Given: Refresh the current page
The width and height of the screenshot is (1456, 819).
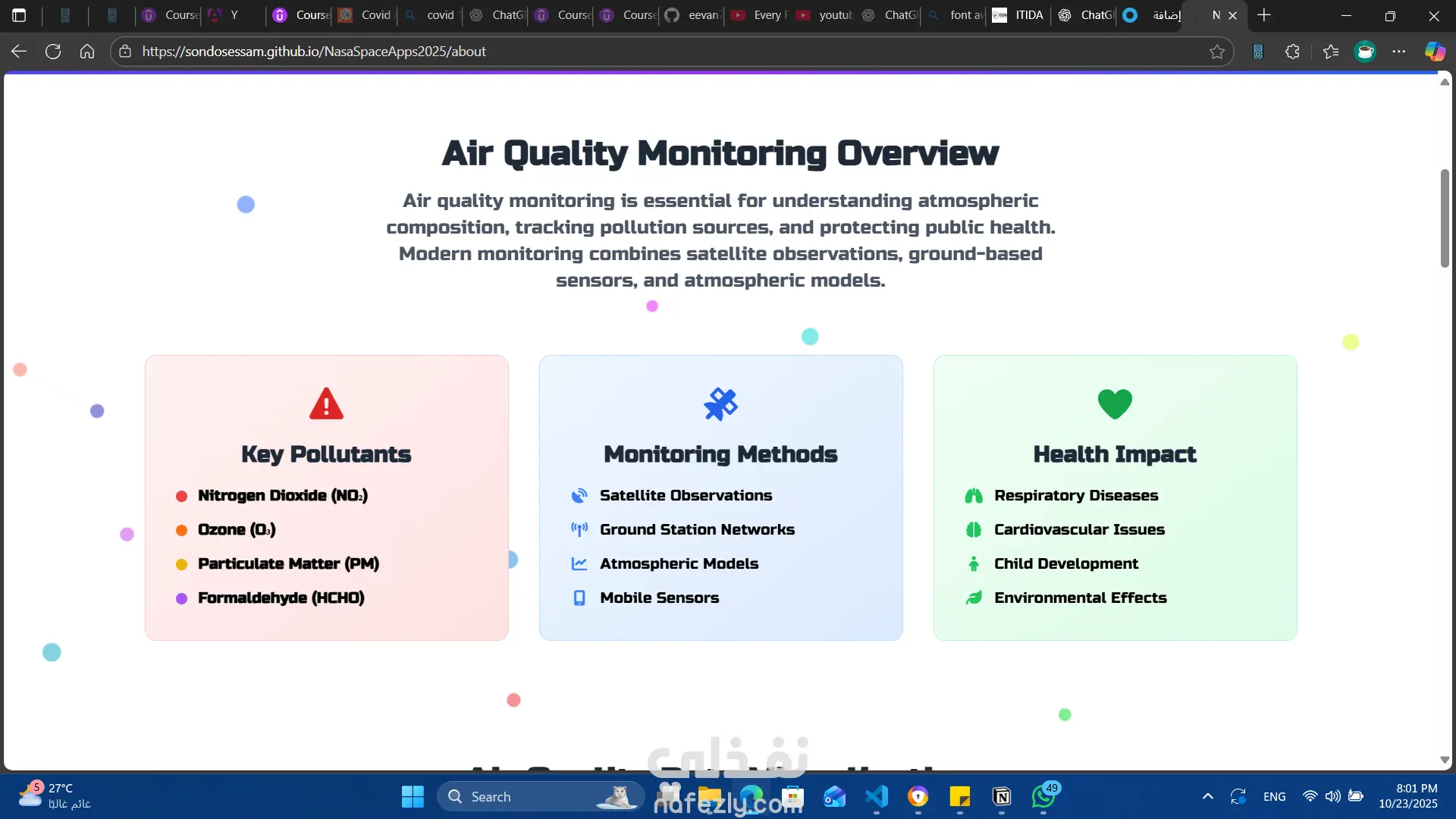Looking at the screenshot, I should pos(53,52).
